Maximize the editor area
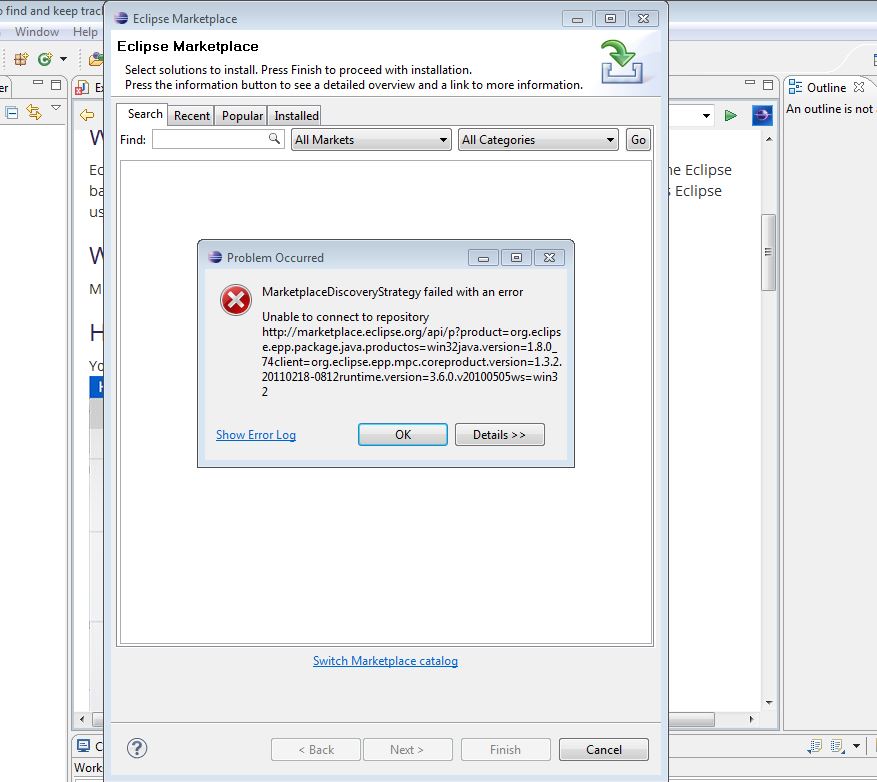 tap(768, 85)
